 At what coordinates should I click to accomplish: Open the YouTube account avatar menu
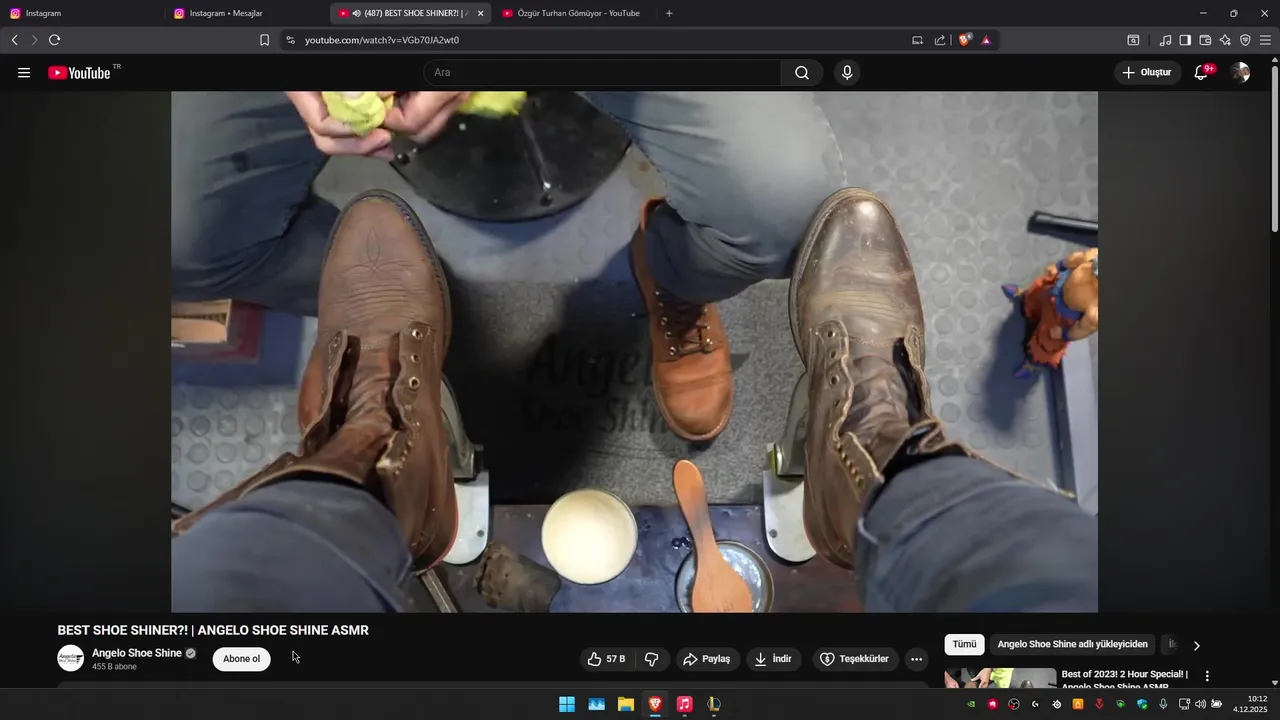pos(1240,72)
